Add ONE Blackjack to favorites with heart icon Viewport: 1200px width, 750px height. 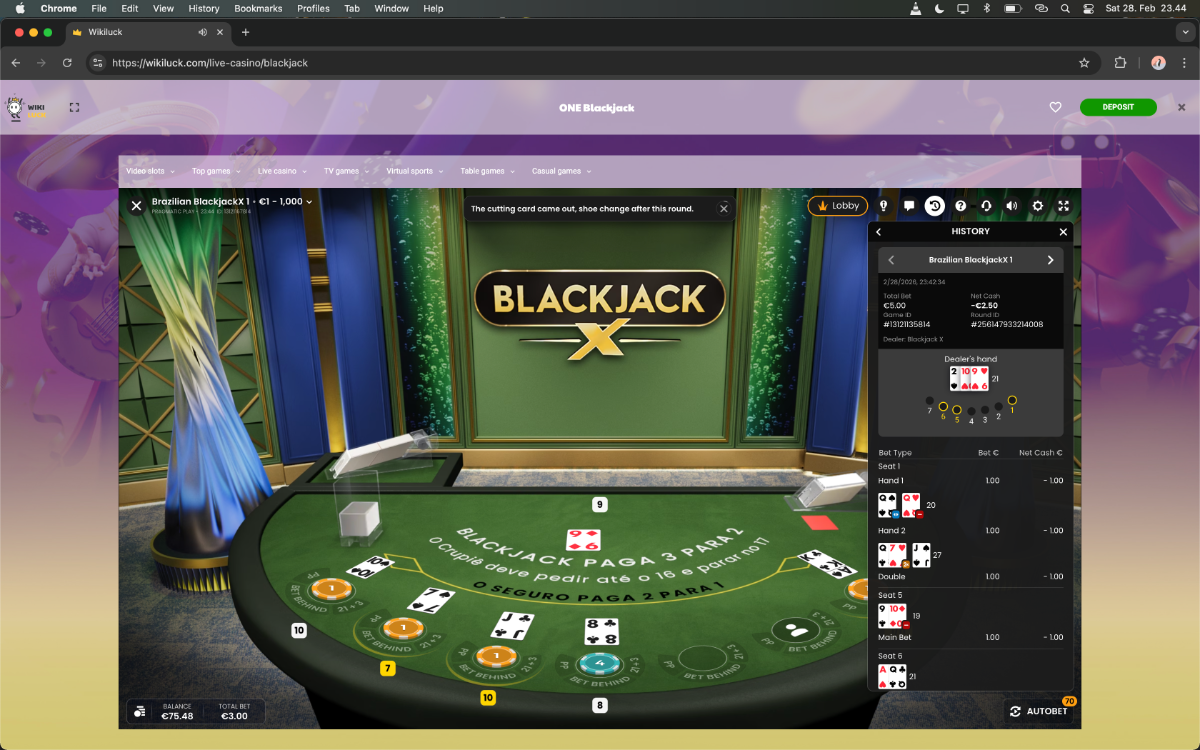pyautogui.click(x=1055, y=107)
